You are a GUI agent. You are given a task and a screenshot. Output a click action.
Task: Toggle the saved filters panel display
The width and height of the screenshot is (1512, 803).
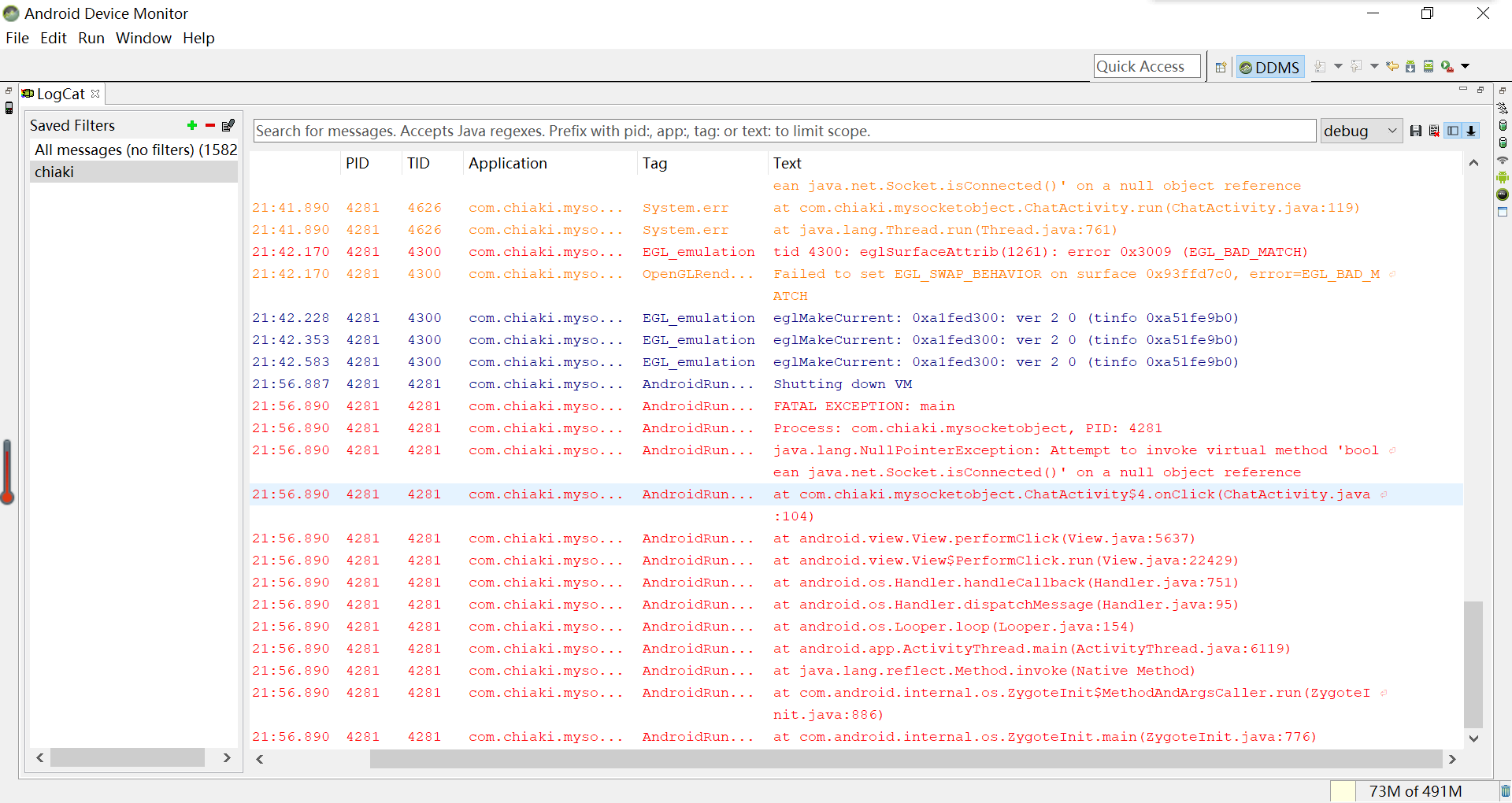pyautogui.click(x=1453, y=131)
